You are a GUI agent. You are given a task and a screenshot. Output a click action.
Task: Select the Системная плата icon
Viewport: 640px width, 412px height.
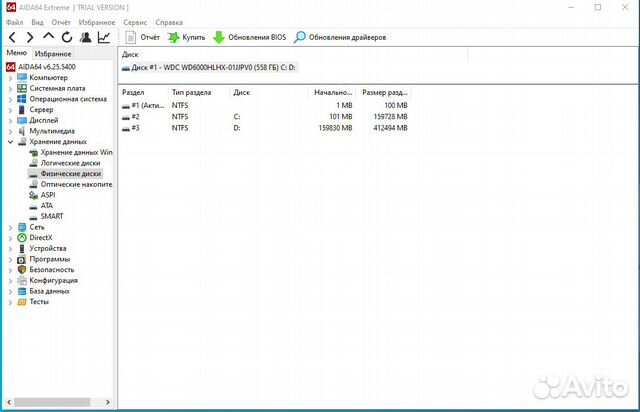click(22, 88)
